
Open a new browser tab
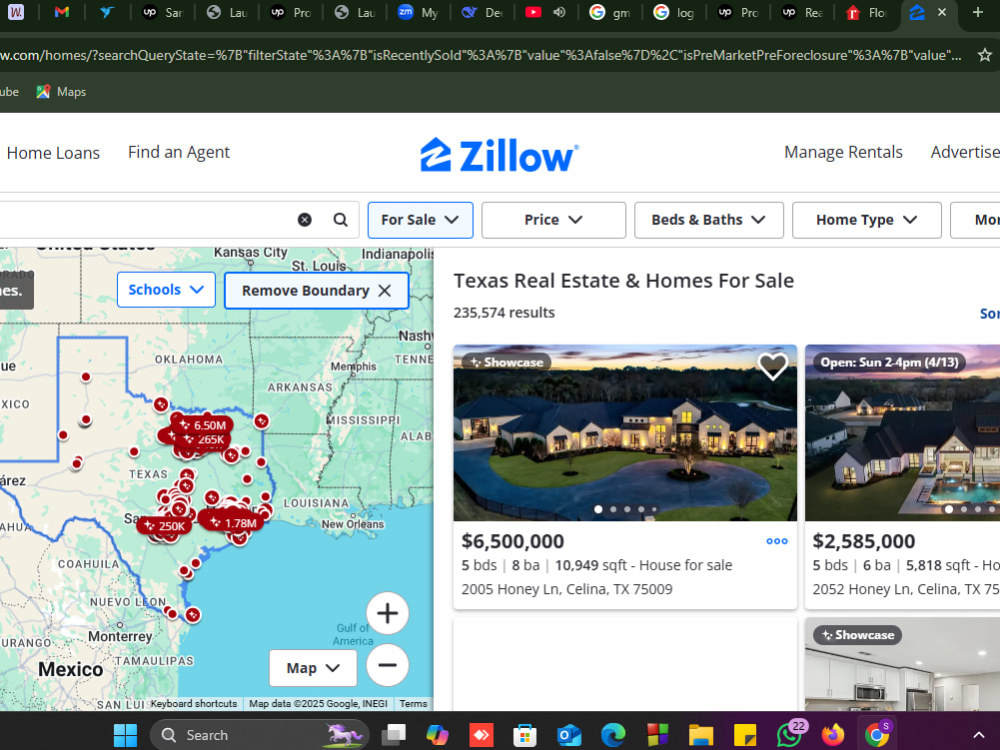978,12
